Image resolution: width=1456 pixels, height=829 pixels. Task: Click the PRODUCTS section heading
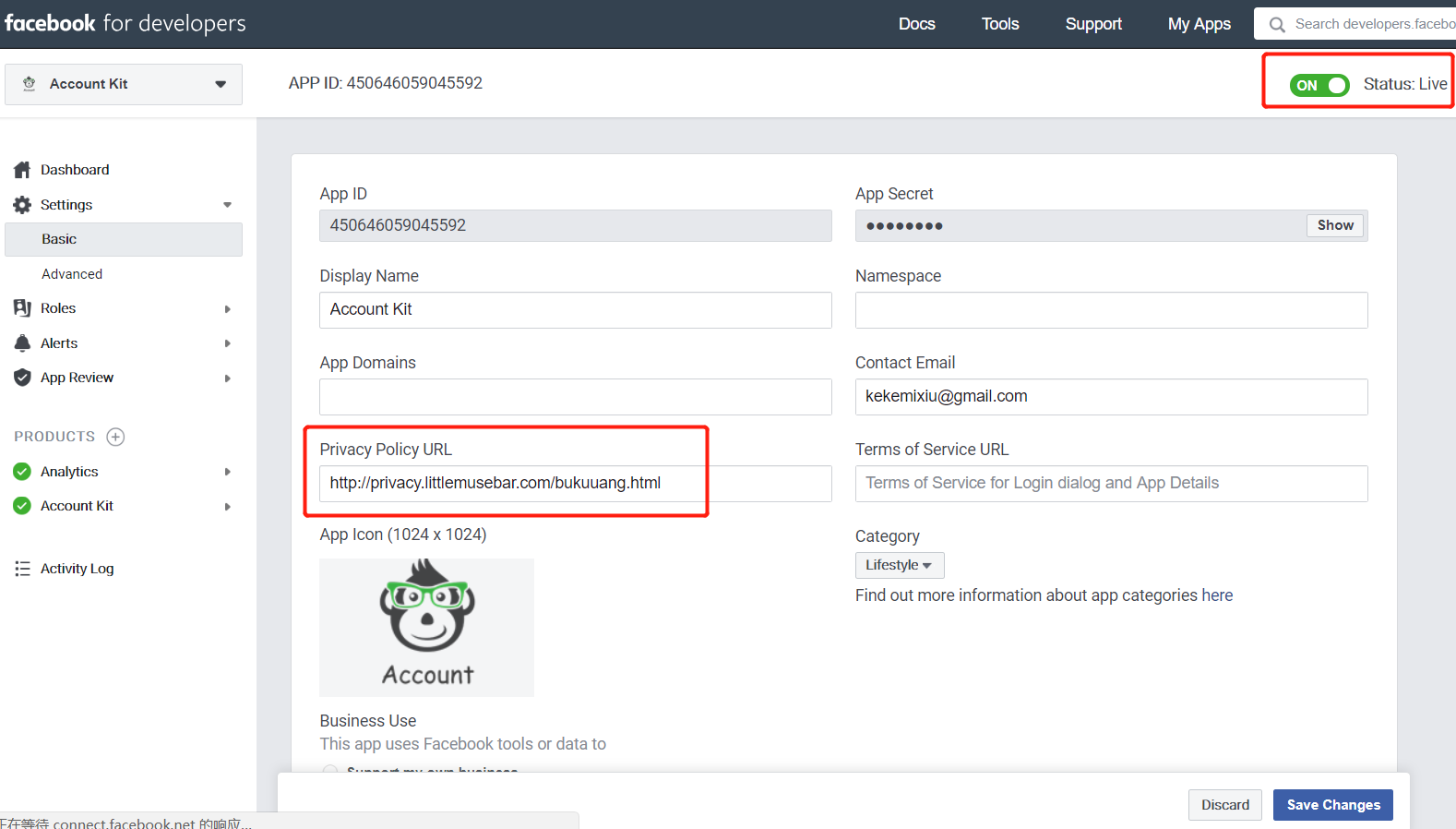[54, 437]
